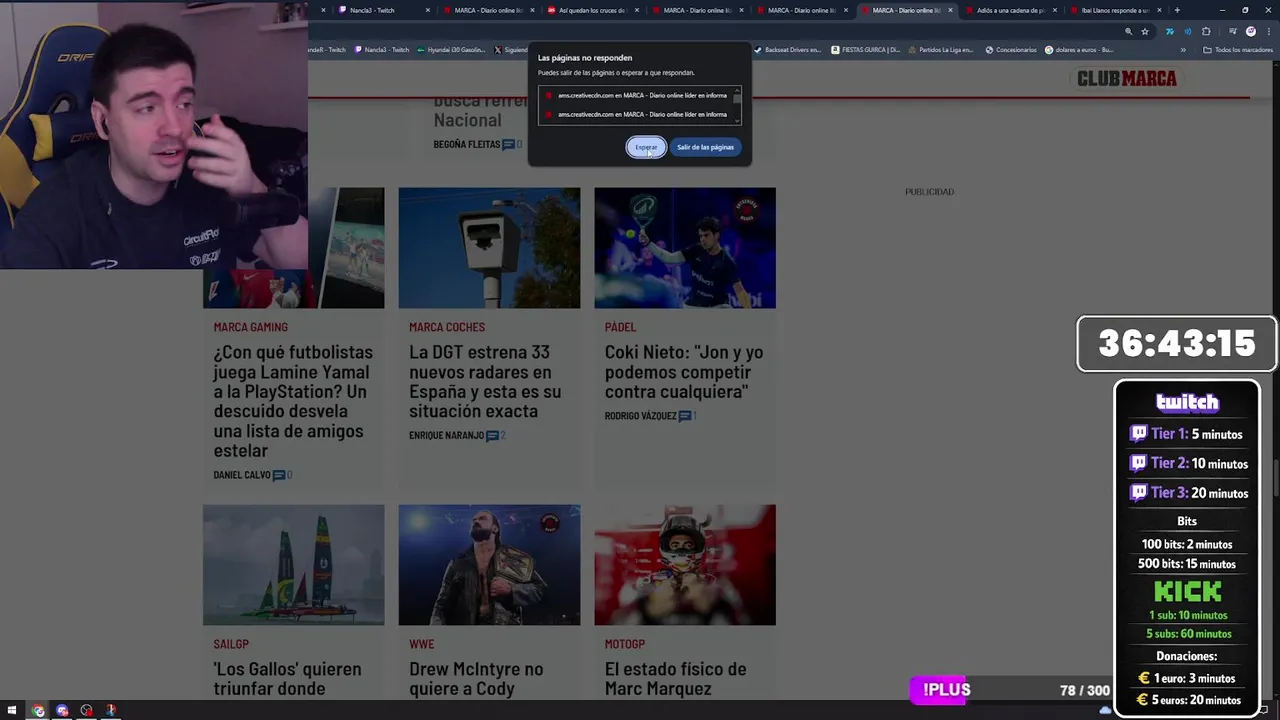This screenshot has width=1280, height=720.
Task: Open the media control toolbar icon
Action: click(x=1233, y=31)
